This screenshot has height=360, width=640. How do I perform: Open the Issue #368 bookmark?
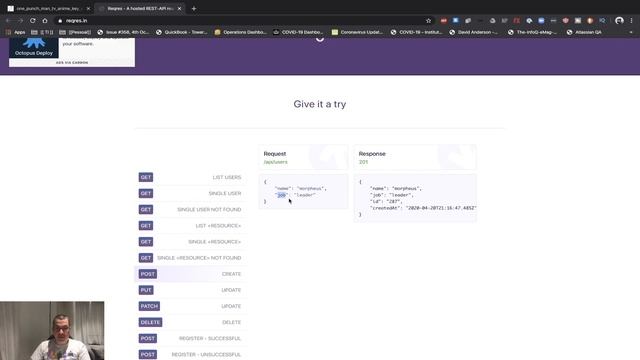(x=123, y=32)
